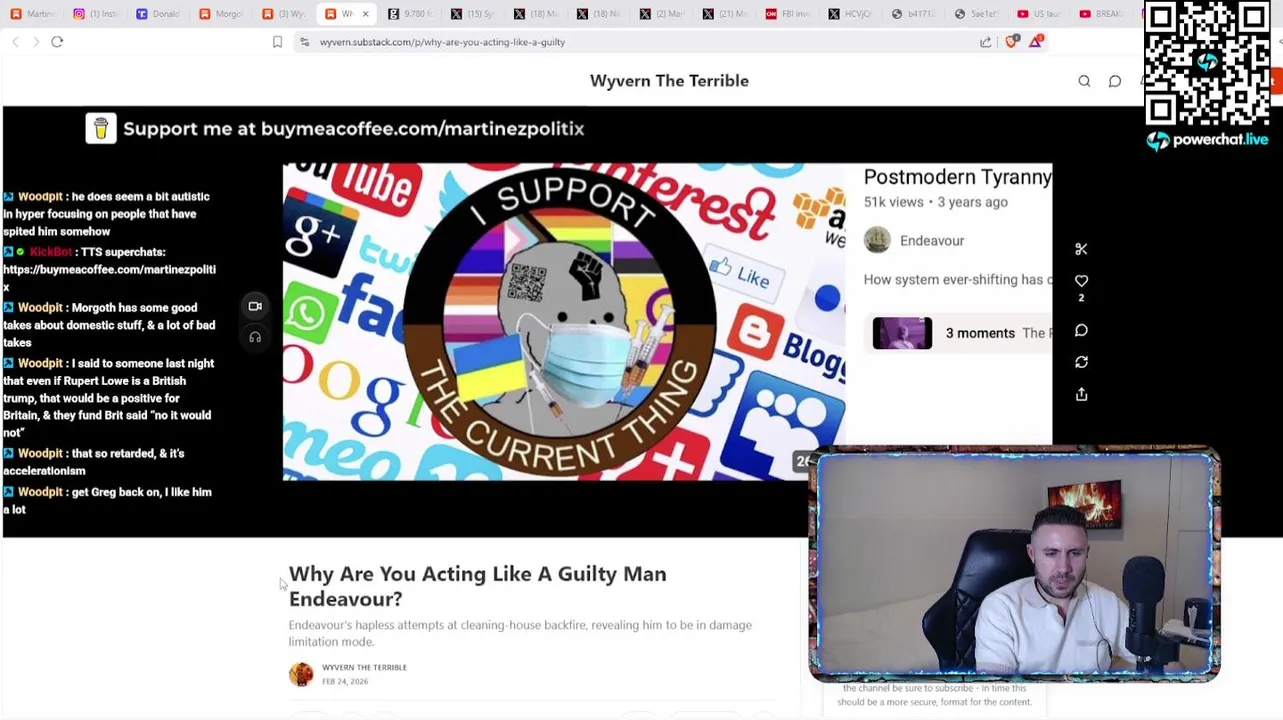Image resolution: width=1283 pixels, height=720 pixels.
Task: Click the Support me at buymeacoffee banner text
Action: pos(353,129)
